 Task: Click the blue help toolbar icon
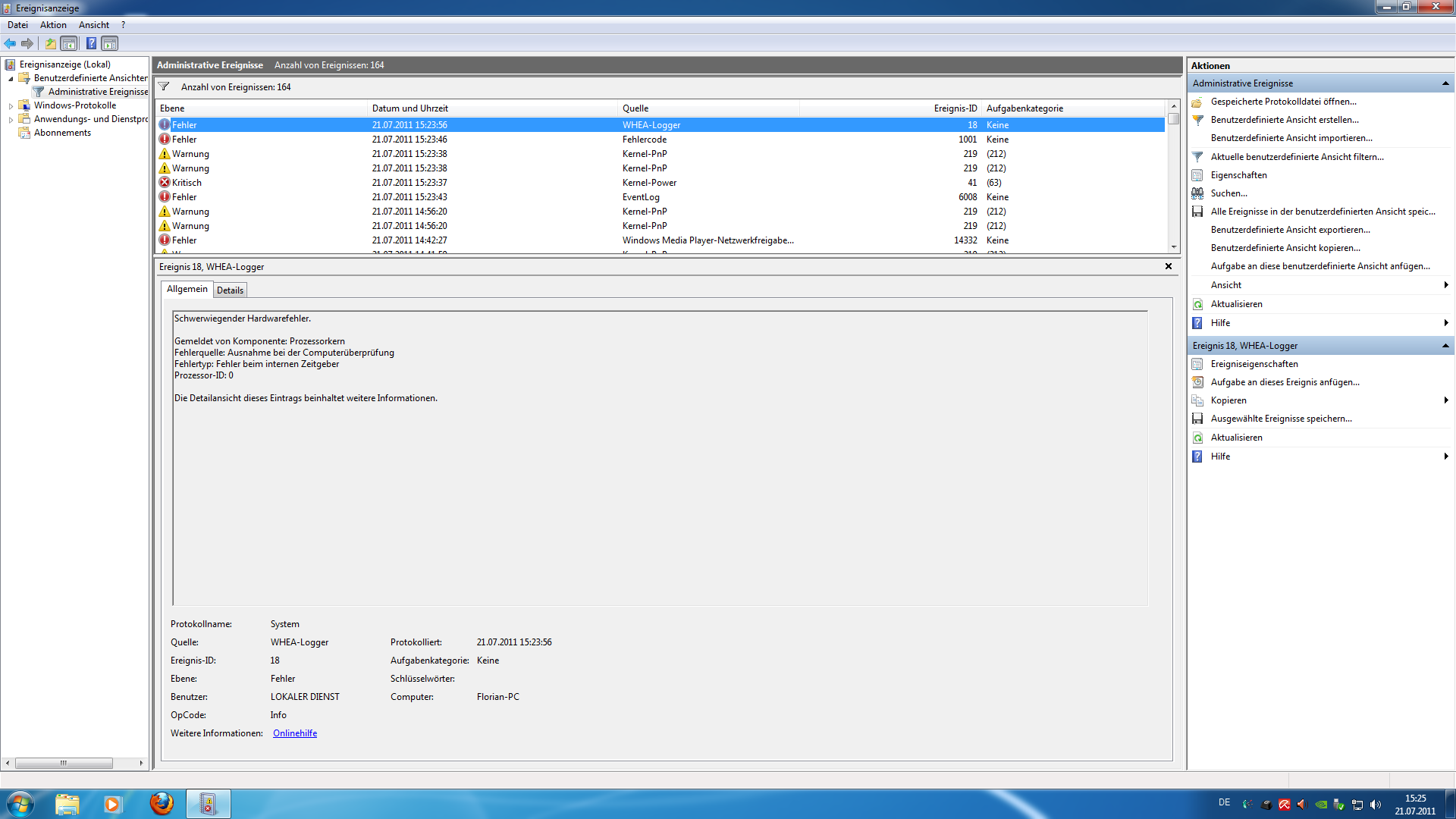click(x=91, y=43)
